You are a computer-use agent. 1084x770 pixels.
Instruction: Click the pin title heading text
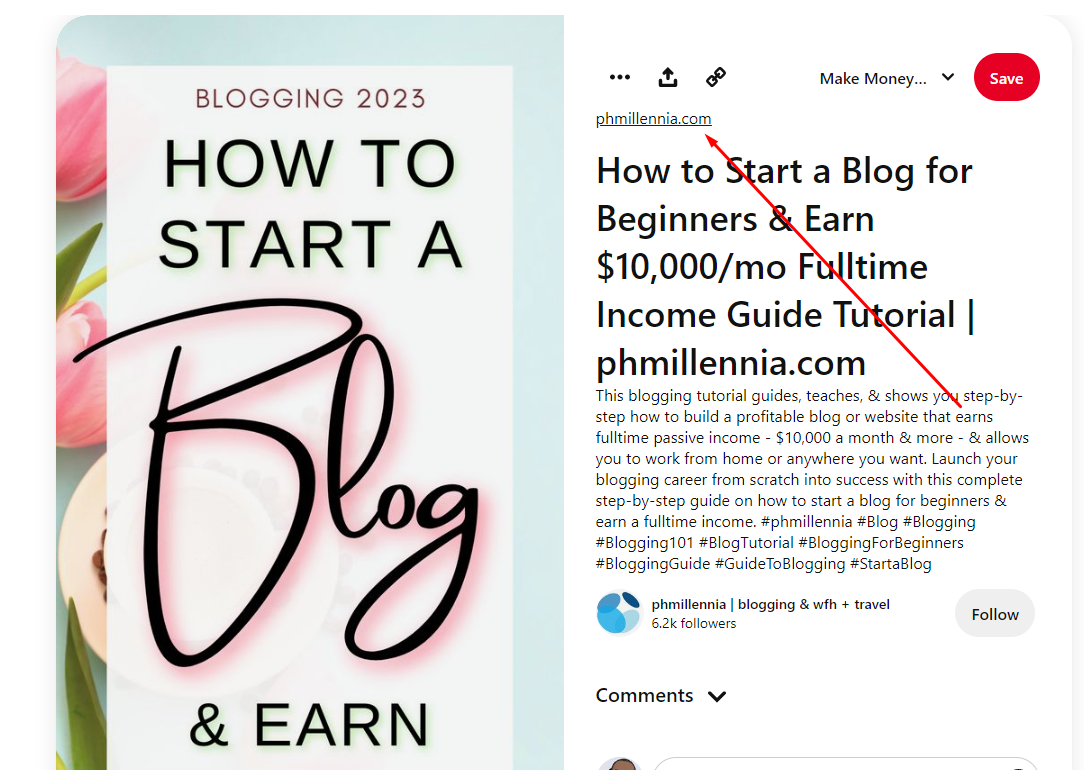tap(785, 266)
